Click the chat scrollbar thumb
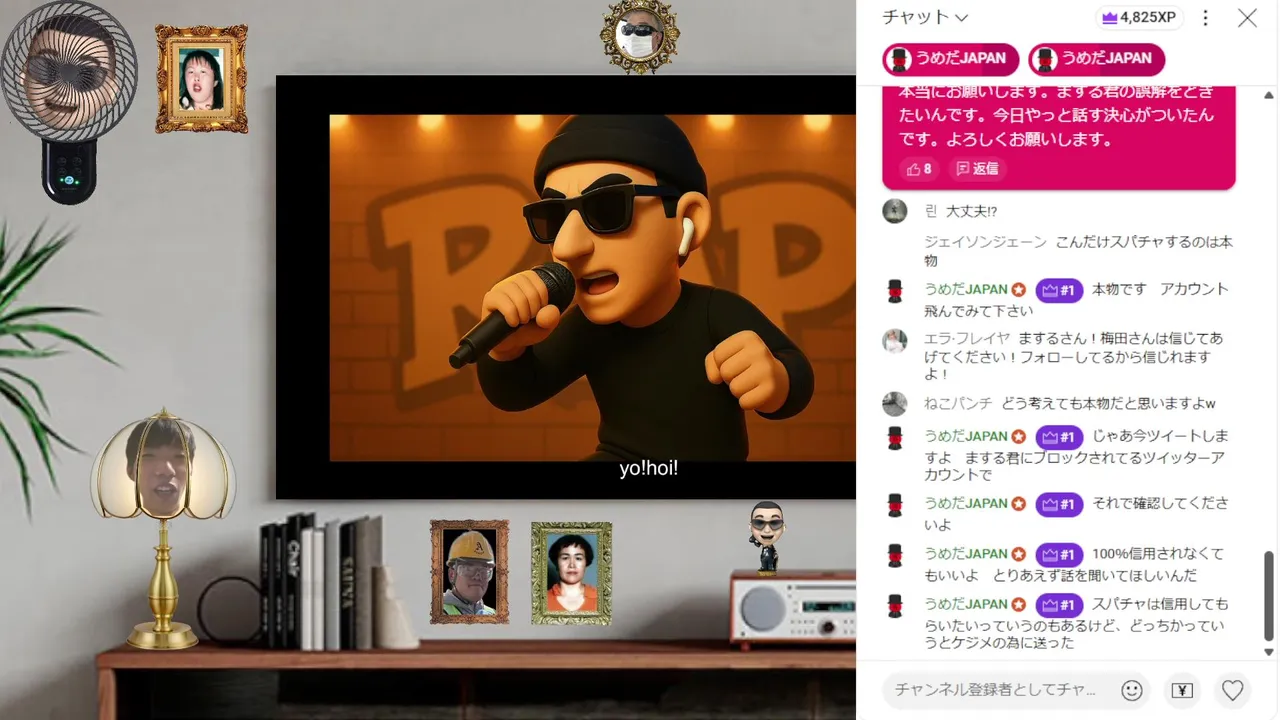Viewport: 1280px width, 720px height. tap(1270, 595)
